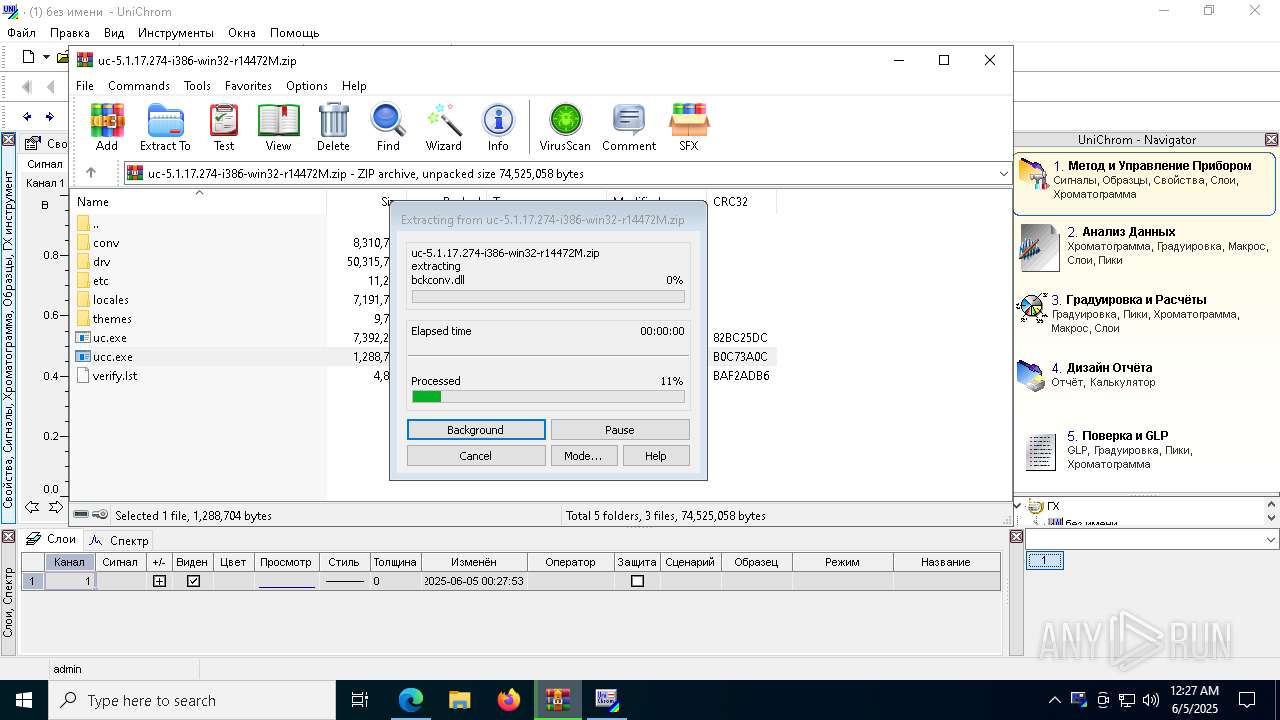The width and height of the screenshot is (1280, 720).
Task: Launch the Wizard wand tool
Action: coord(443,127)
